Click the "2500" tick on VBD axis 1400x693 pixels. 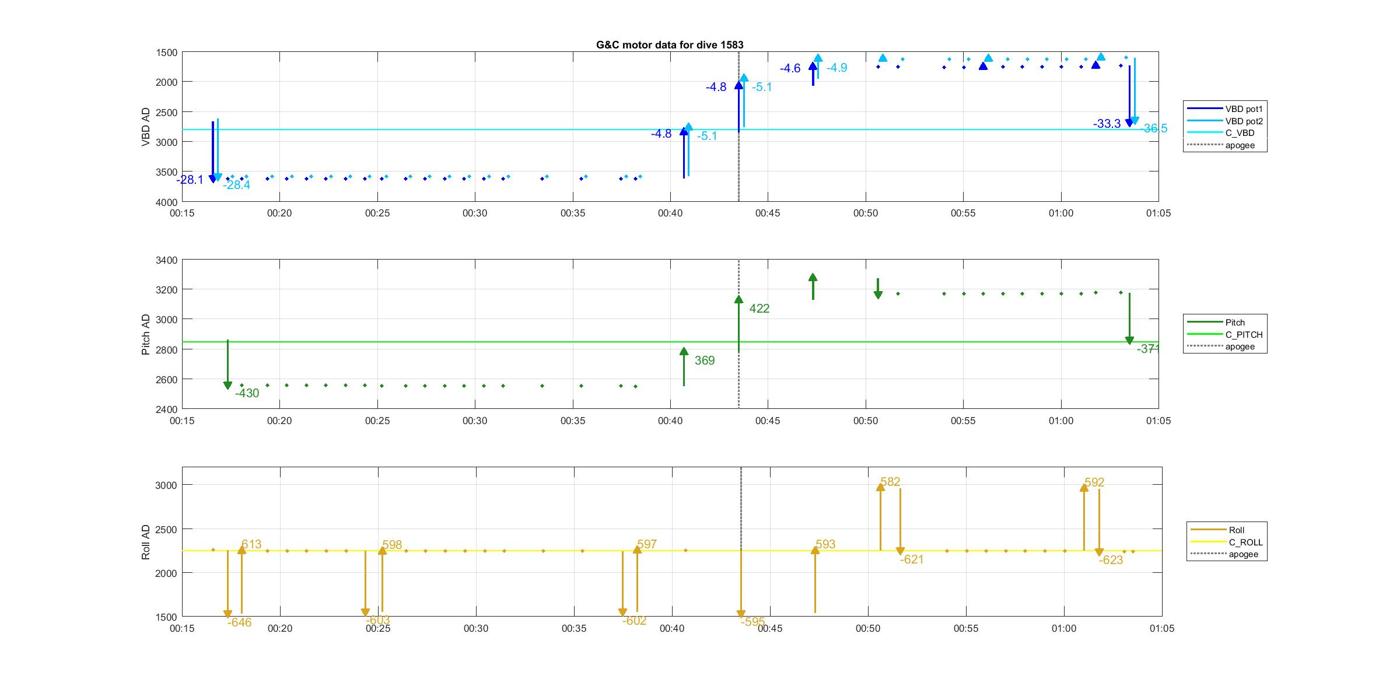point(167,112)
